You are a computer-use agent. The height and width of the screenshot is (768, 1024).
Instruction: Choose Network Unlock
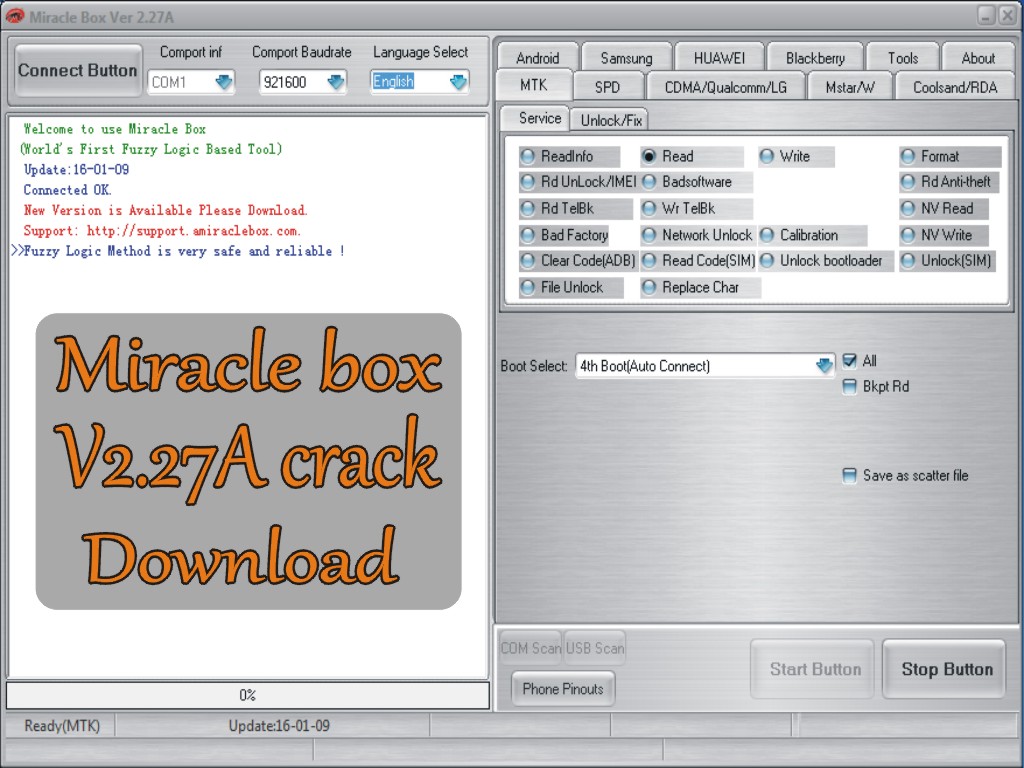pyautogui.click(x=648, y=235)
